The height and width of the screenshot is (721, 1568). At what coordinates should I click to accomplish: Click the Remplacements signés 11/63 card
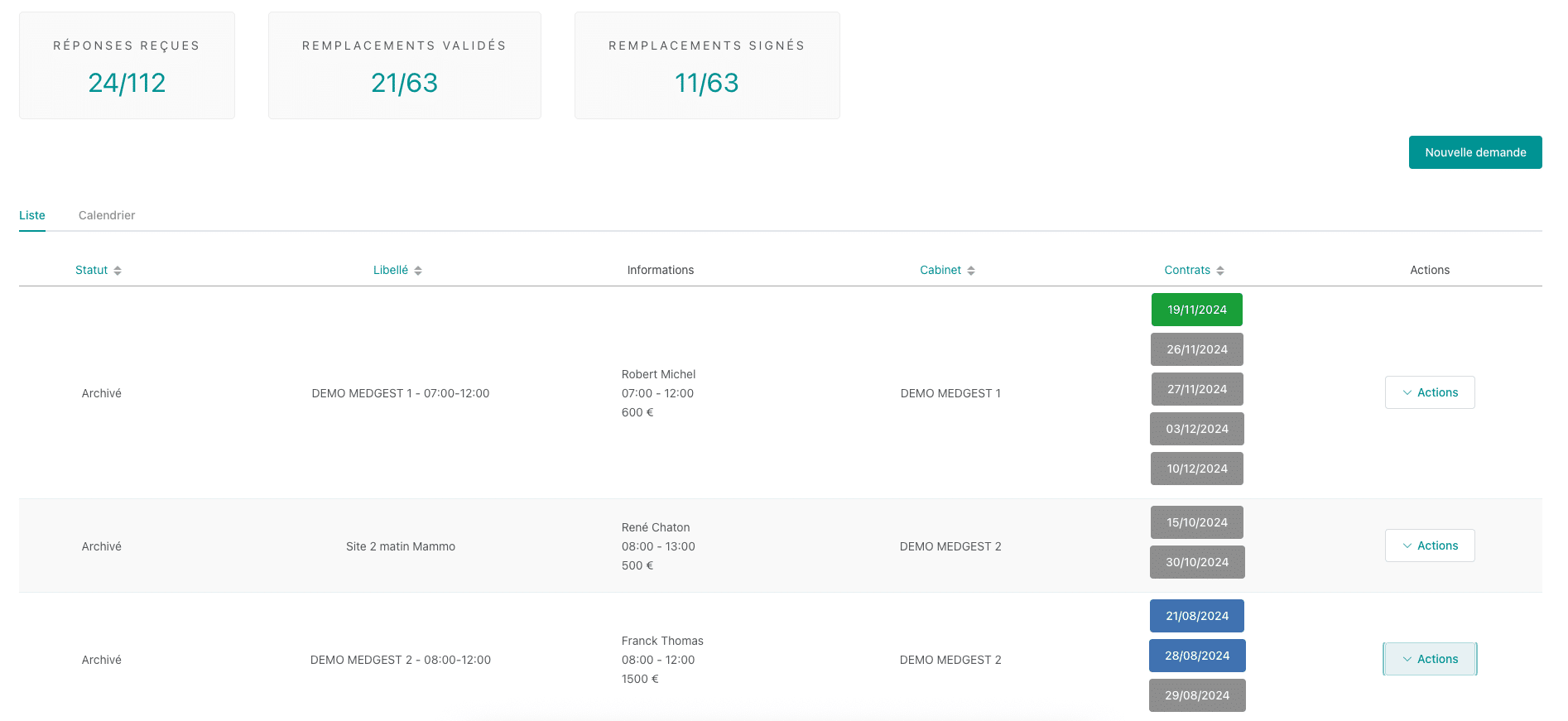[706, 65]
